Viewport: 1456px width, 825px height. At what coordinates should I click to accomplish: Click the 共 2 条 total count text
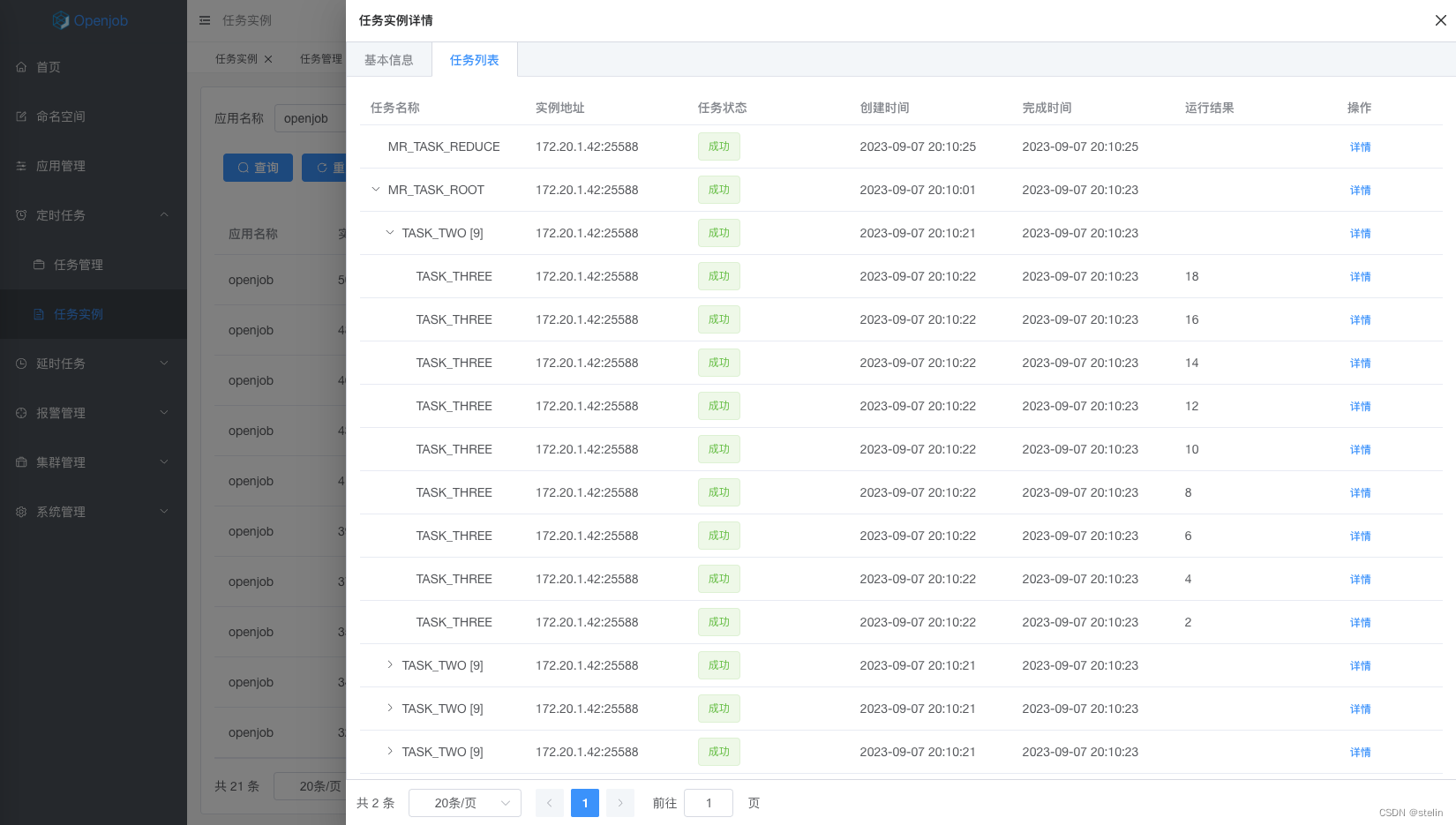[376, 803]
